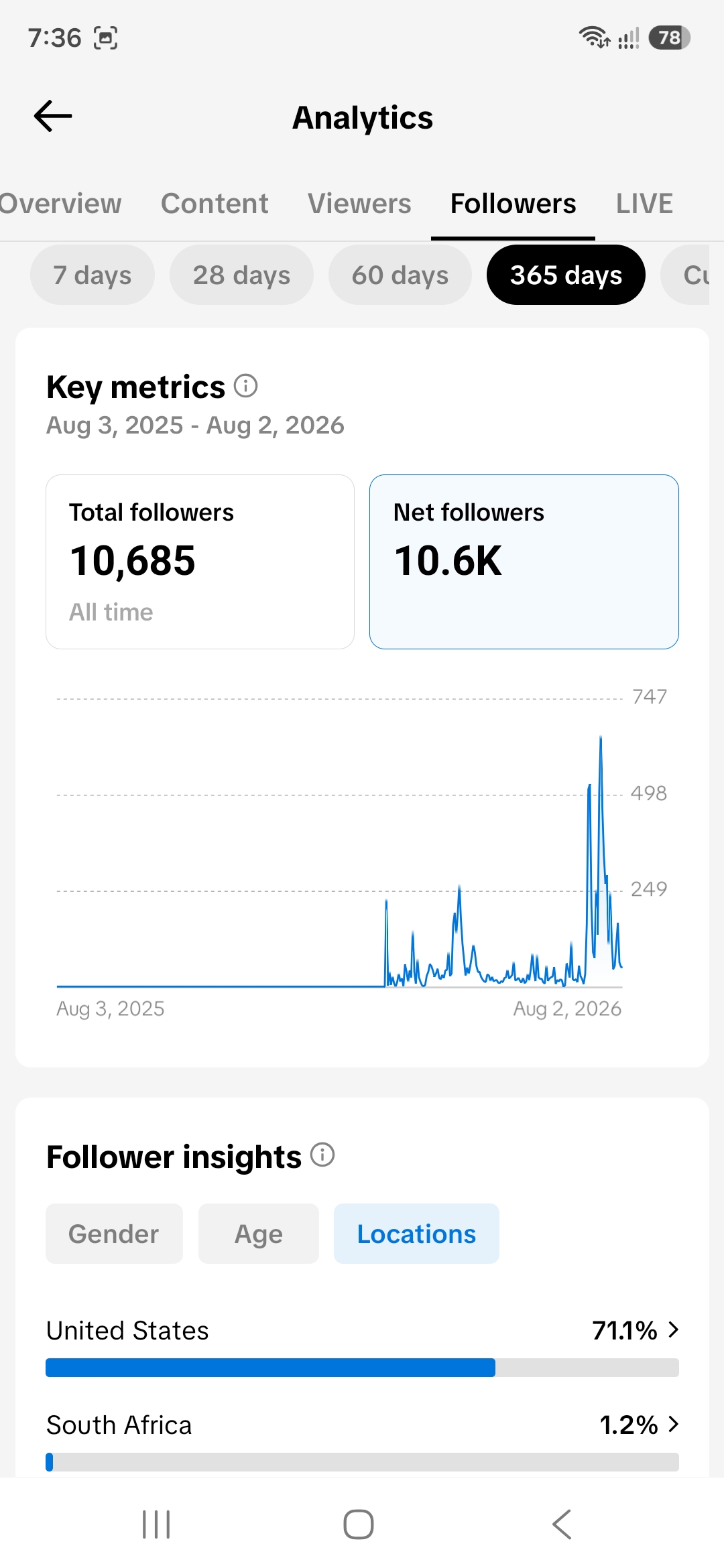Switch to the Viewers tab
Viewport: 724px width, 1568px height.
(359, 204)
